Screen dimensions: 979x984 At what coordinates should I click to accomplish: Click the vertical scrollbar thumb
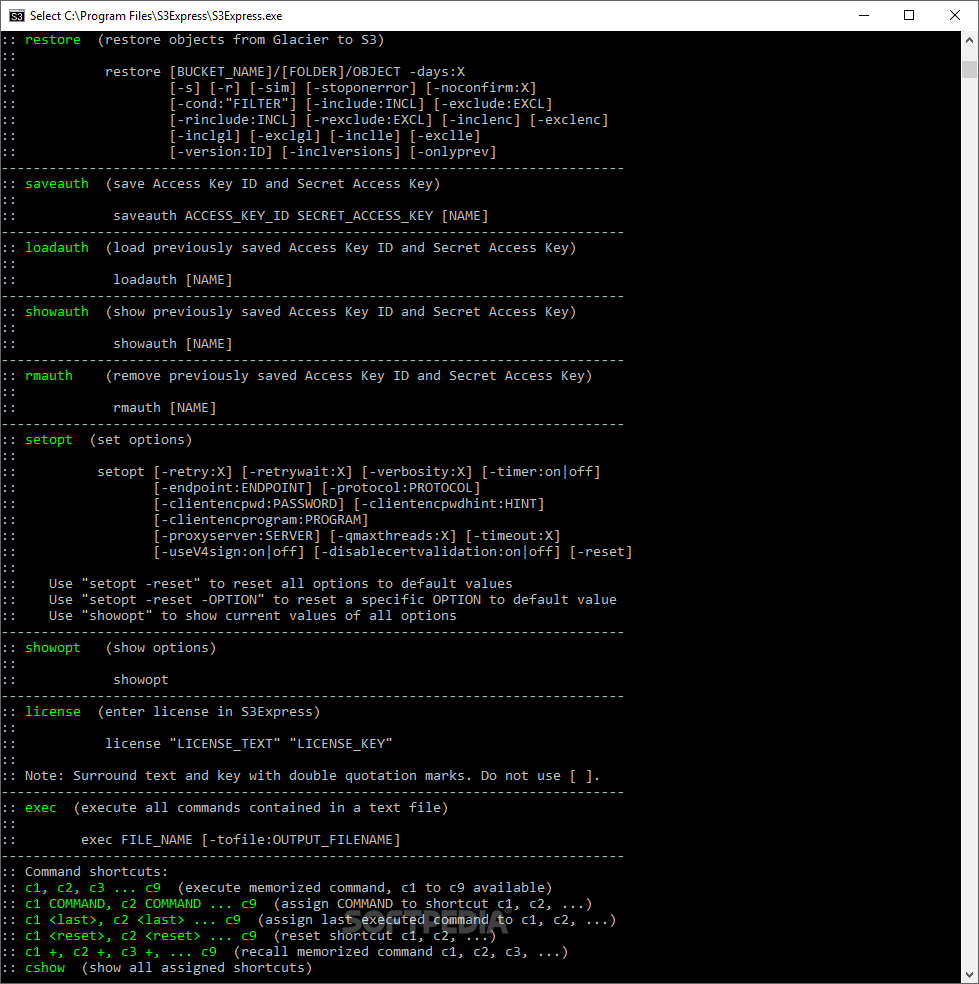click(x=969, y=69)
